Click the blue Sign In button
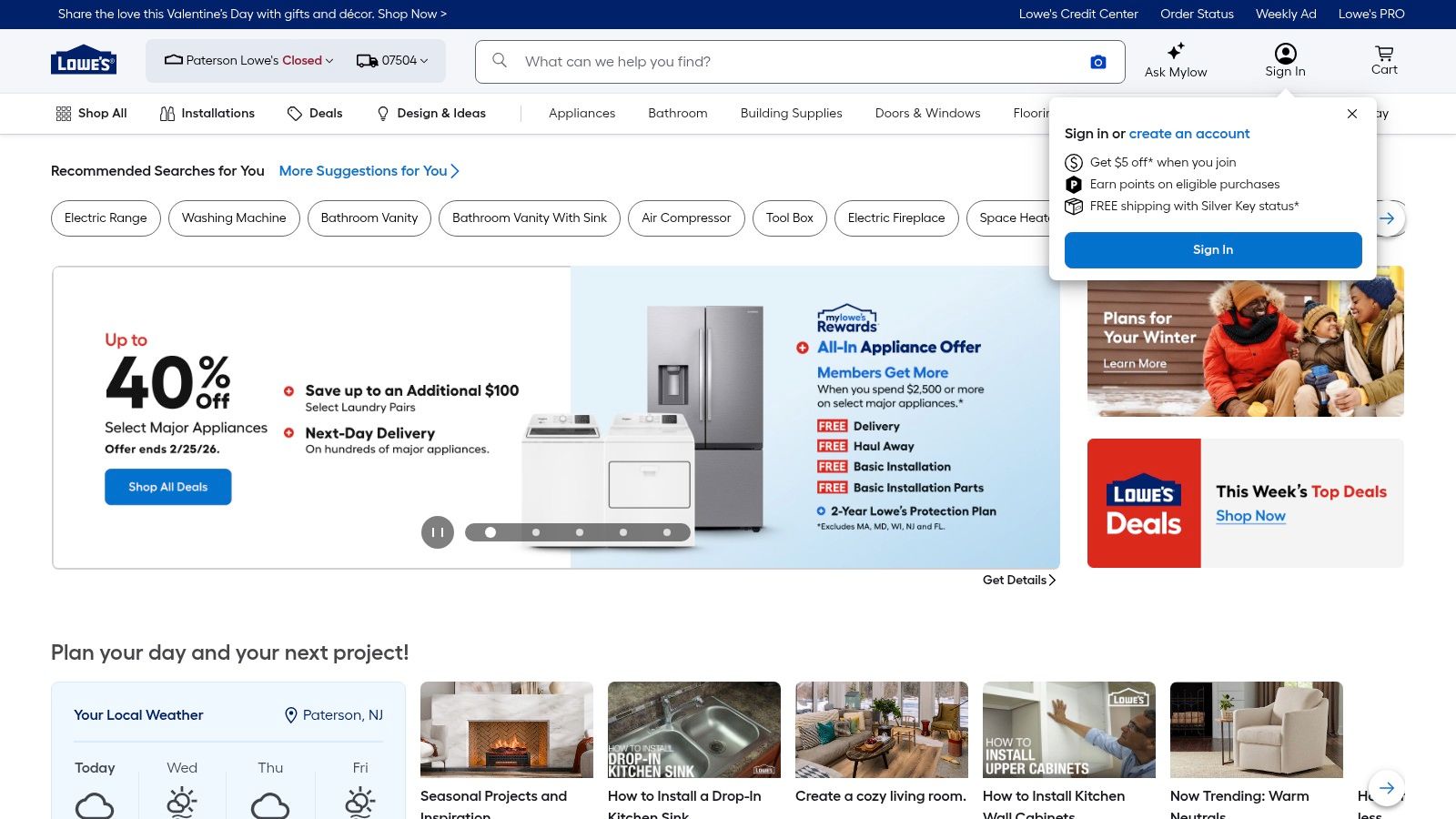The height and width of the screenshot is (819, 1456). point(1213,250)
